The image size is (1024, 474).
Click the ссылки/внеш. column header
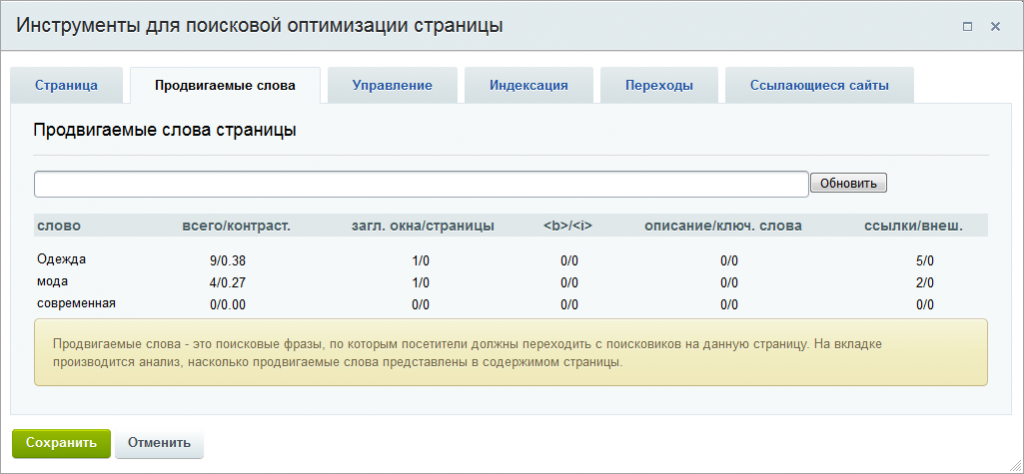pos(914,226)
